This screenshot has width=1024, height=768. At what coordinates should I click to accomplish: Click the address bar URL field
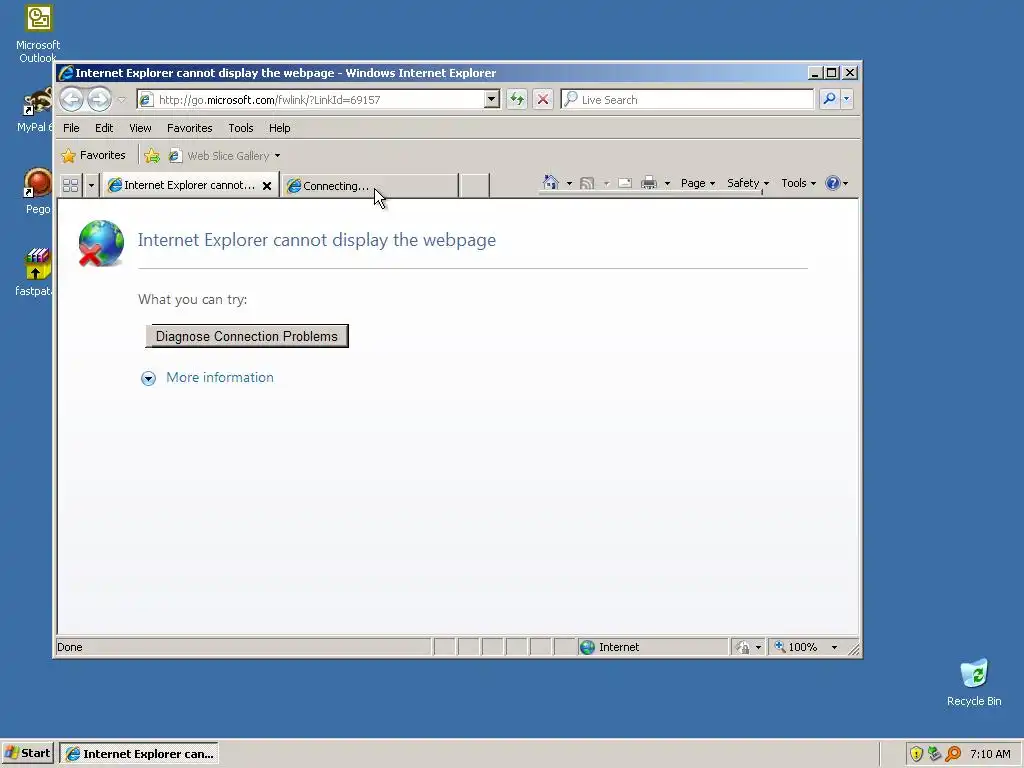[320, 99]
